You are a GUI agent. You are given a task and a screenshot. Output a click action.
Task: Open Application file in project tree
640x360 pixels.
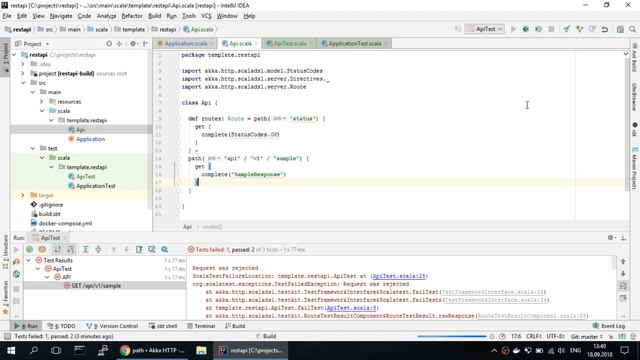point(90,139)
